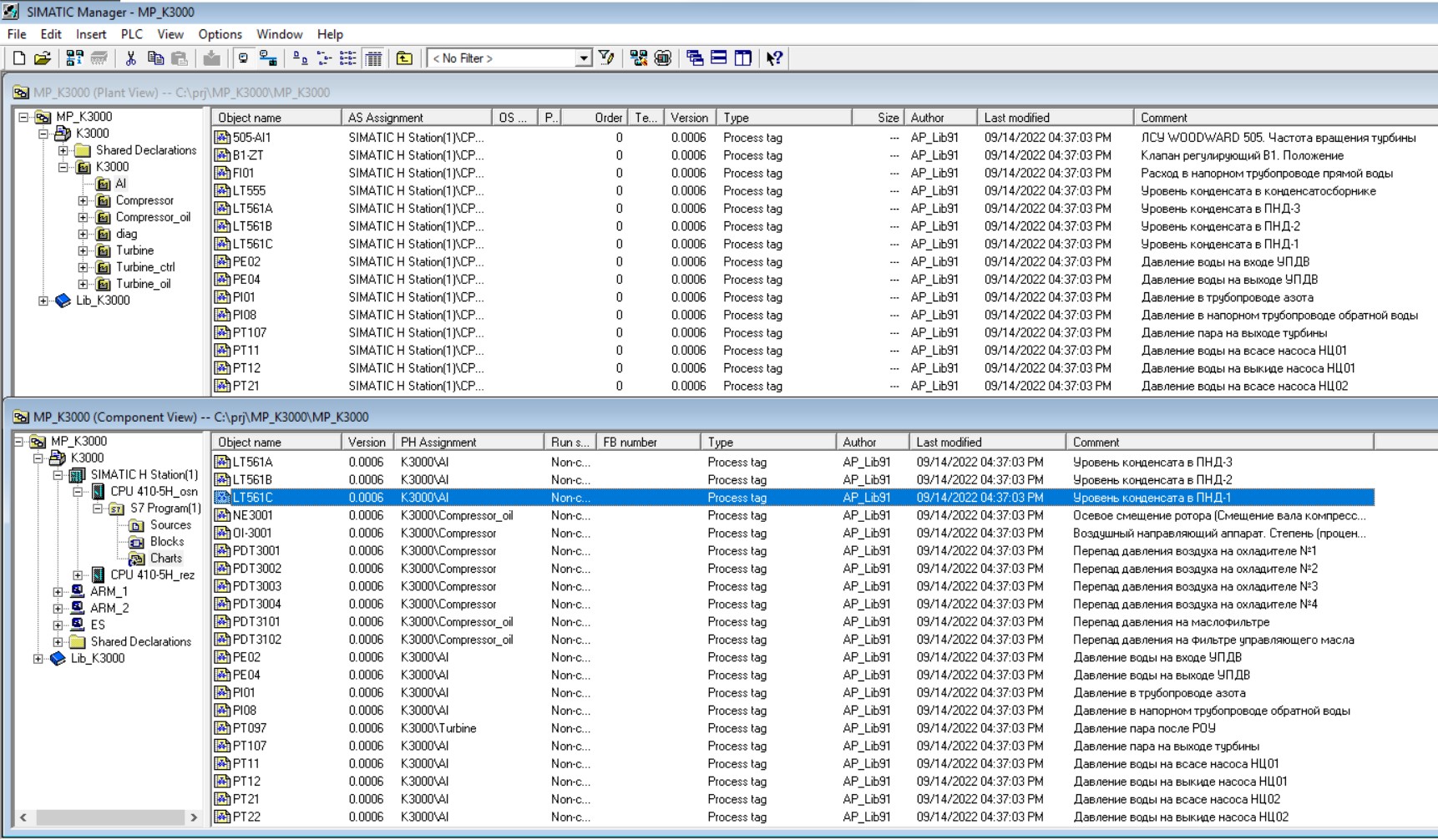Expand CPU 410-5H_rez in Component View
This screenshot has height=840, width=1438.
(78, 574)
